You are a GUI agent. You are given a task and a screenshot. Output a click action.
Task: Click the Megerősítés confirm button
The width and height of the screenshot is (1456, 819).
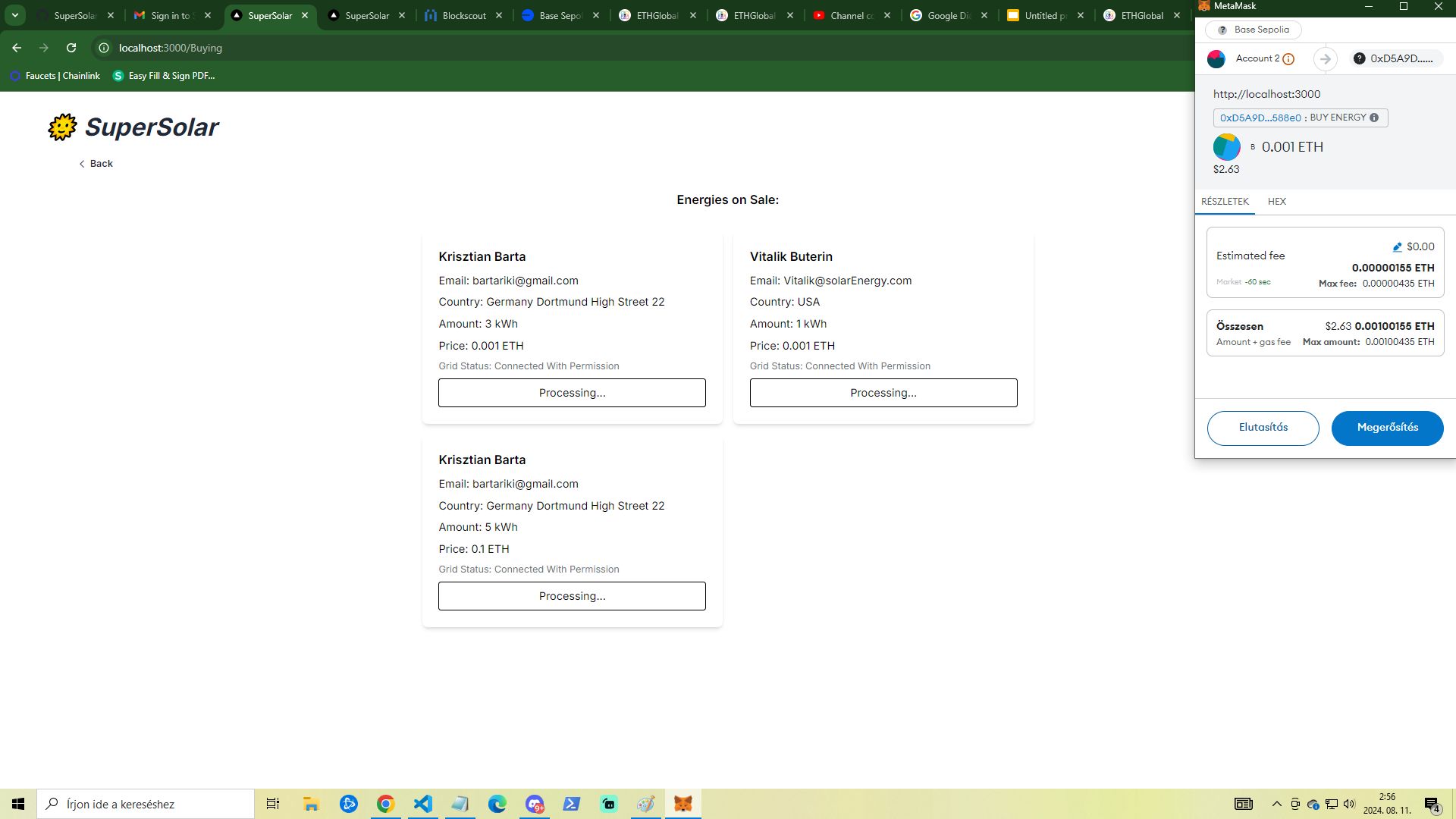pos(1387,427)
